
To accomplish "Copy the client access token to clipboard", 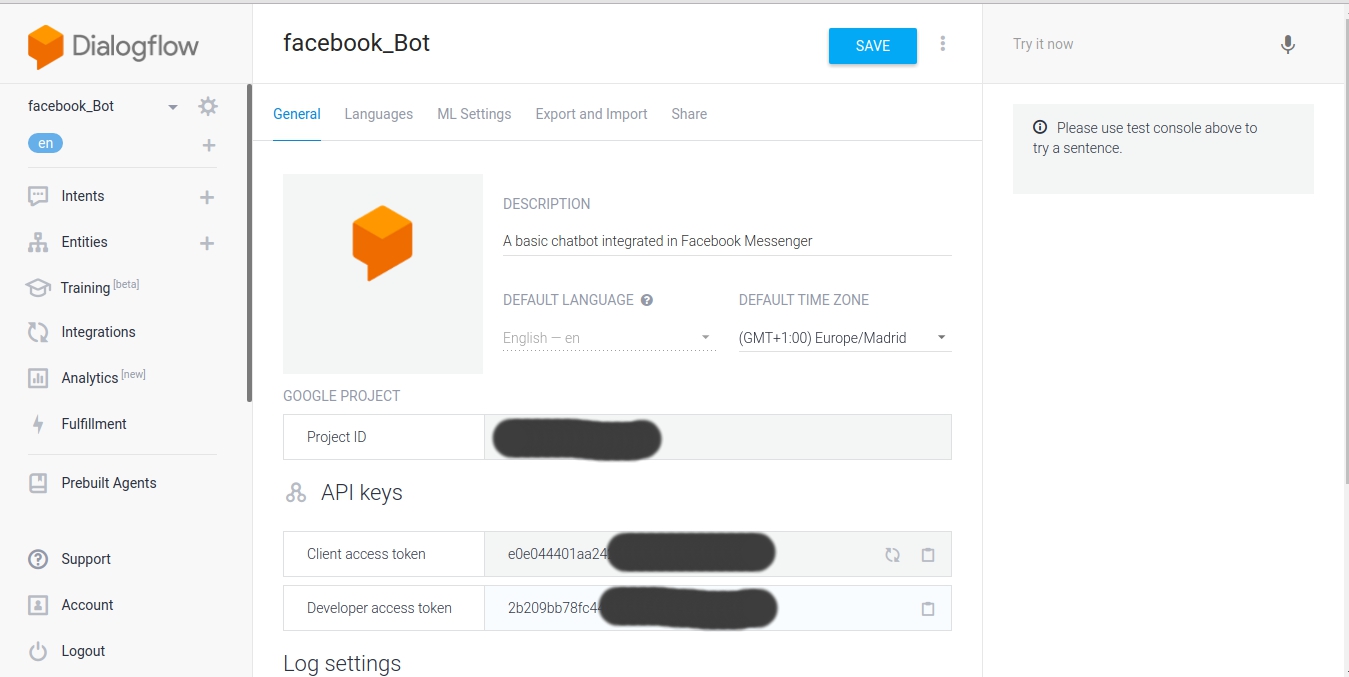I will [928, 554].
